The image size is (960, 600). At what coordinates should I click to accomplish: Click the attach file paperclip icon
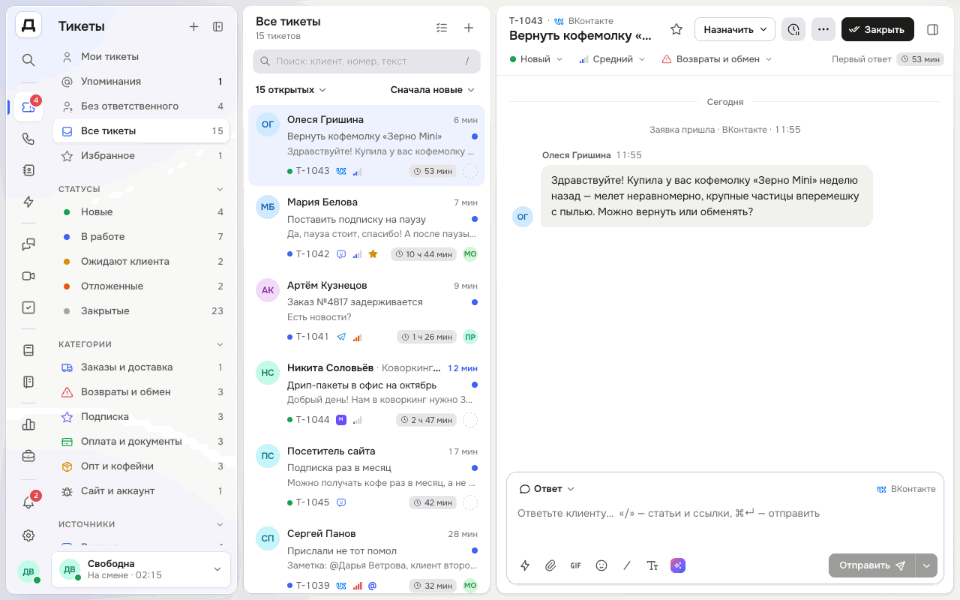click(550, 566)
